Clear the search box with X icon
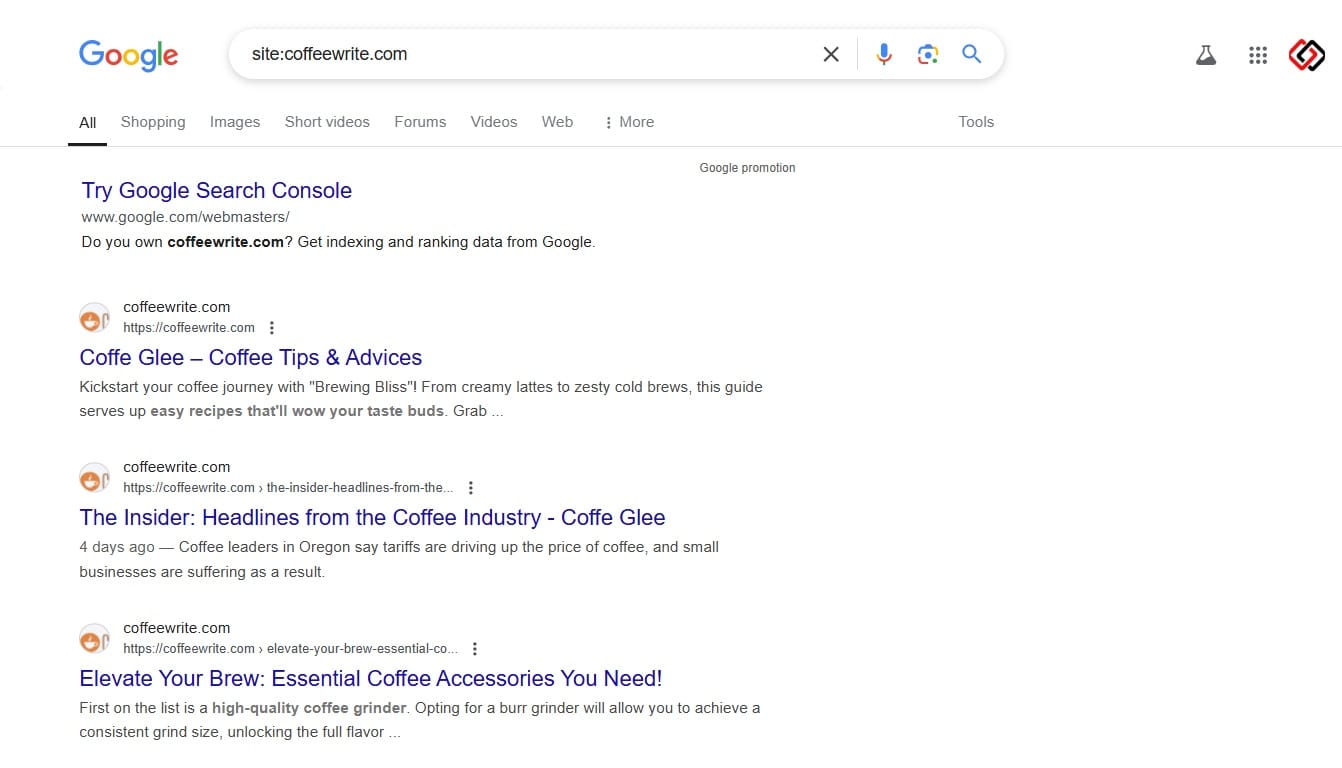 (830, 54)
